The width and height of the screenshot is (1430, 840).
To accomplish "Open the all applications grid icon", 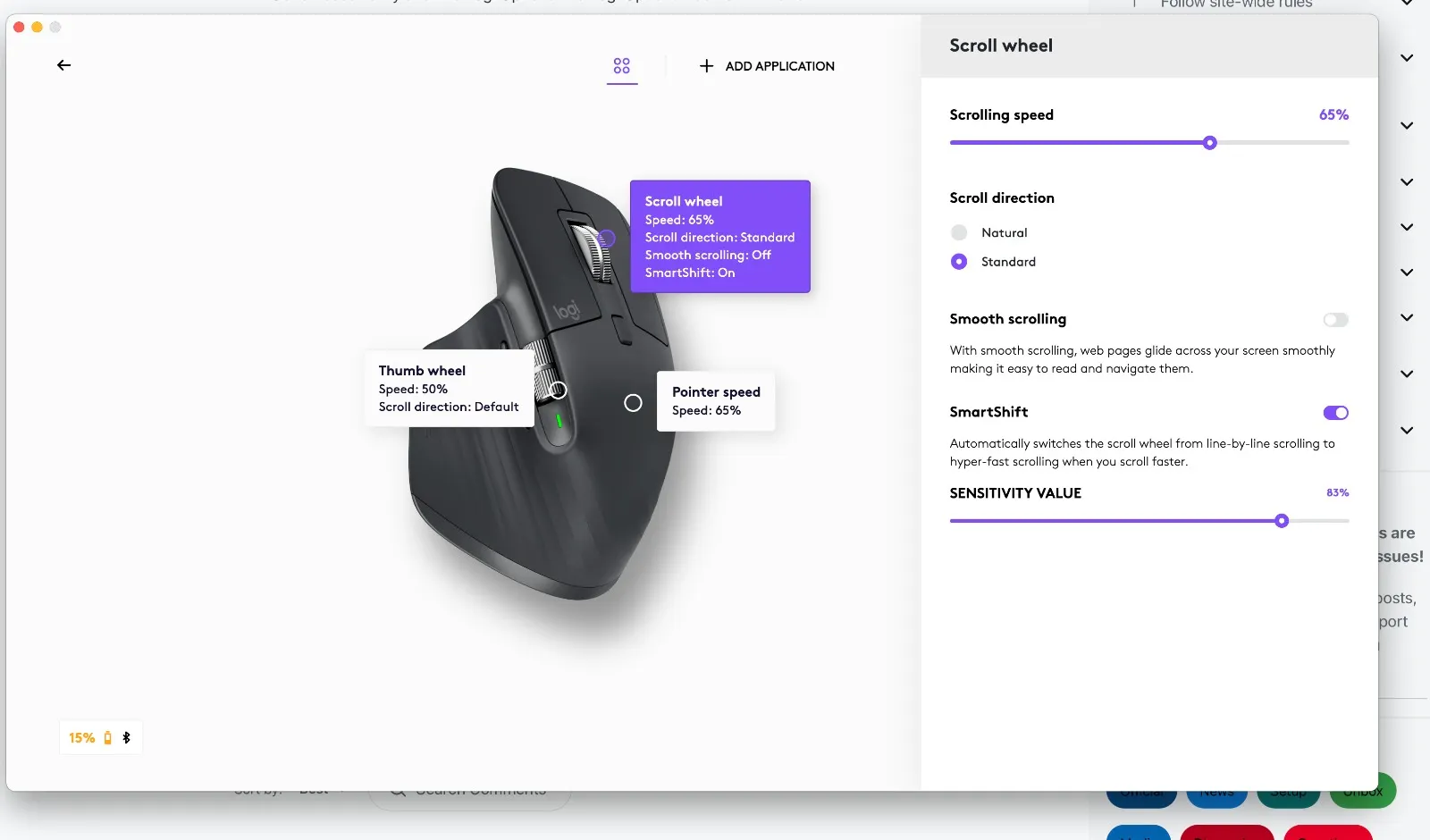I will [622, 66].
